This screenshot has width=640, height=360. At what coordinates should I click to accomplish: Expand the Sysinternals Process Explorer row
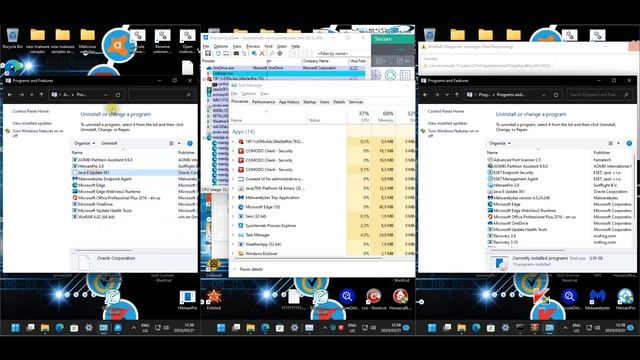[233, 226]
